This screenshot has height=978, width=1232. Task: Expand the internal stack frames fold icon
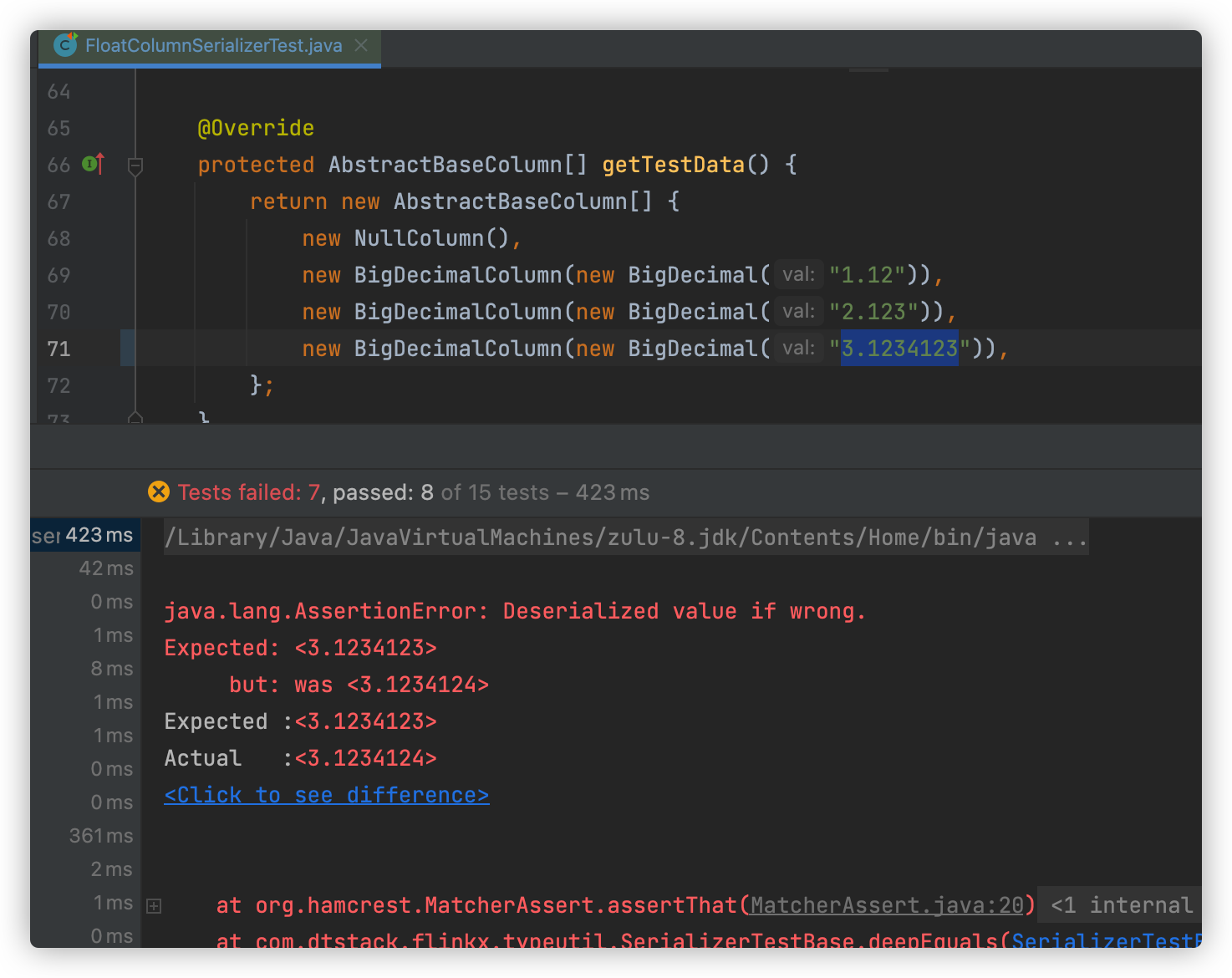[154, 905]
